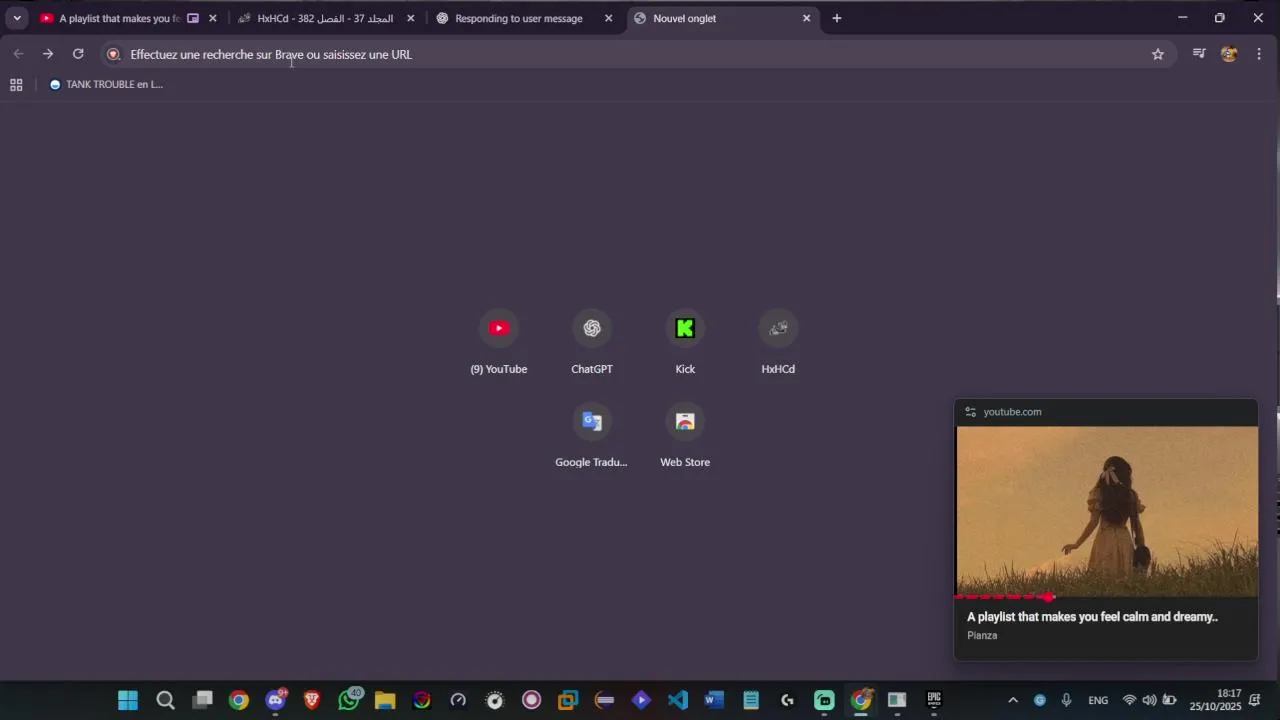Screen dimensions: 1280x720
Task: Click the microphone tray icon
Action: pyautogui.click(x=1066, y=700)
